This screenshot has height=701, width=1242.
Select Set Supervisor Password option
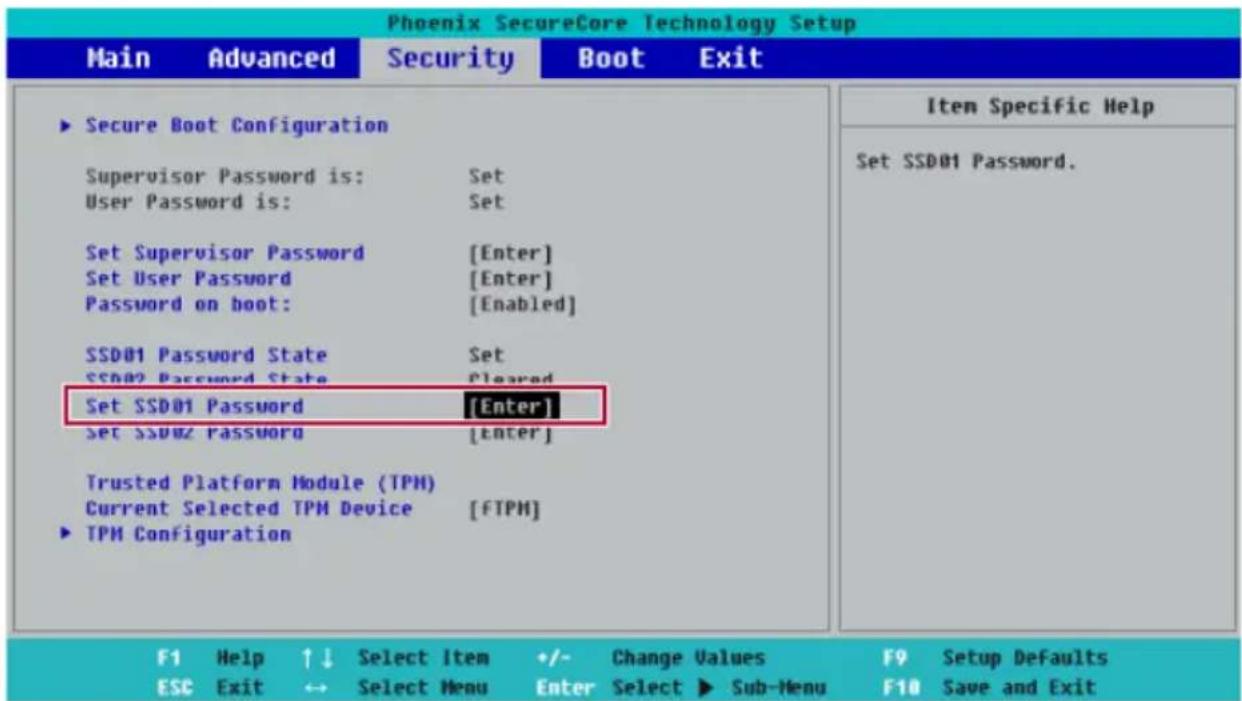[224, 252]
